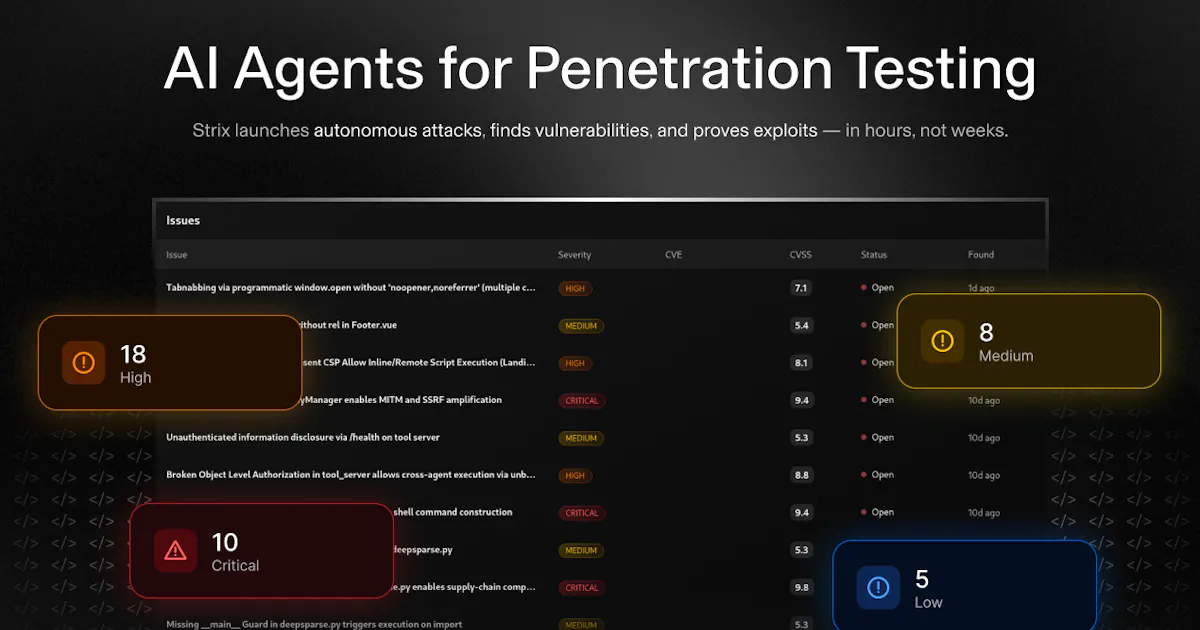Viewport: 1200px width, 630px height.
Task: Open the shell command construction issue
Action: [x=453, y=512]
